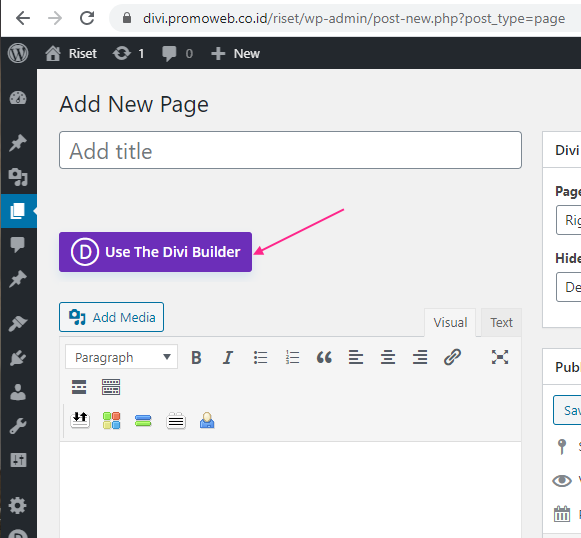
Task: Click inside the editor content area
Action: coord(290,489)
